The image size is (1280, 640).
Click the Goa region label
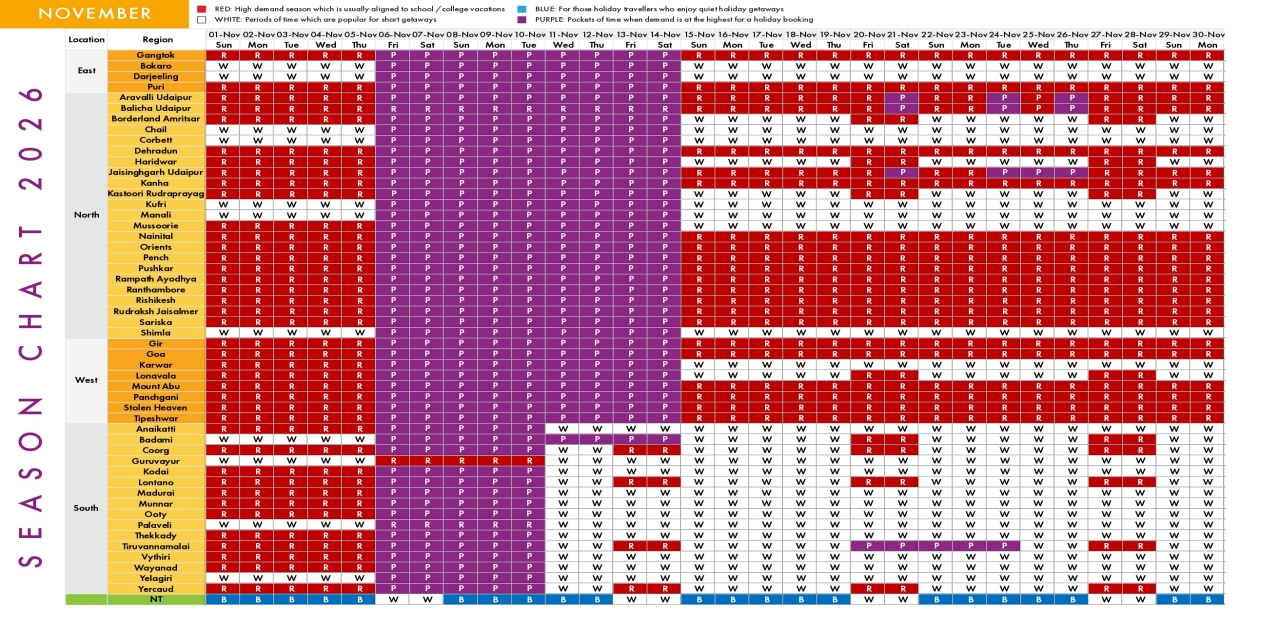(x=155, y=354)
